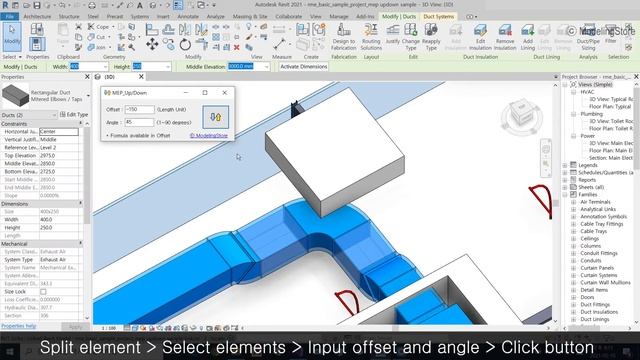Open the Properties help link
Screen dimensions: 640x360
click(x=18, y=326)
